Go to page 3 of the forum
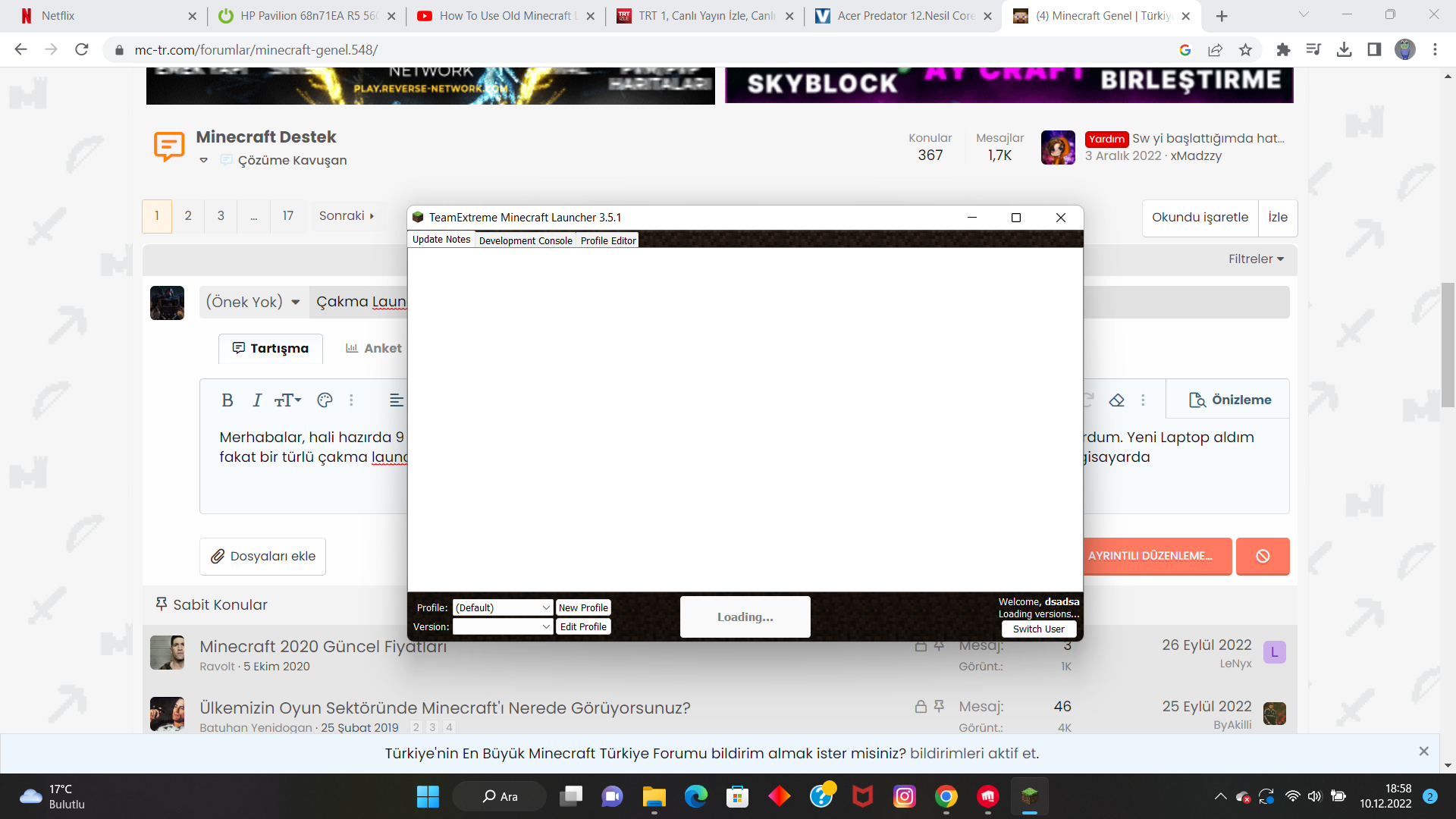 coord(221,215)
